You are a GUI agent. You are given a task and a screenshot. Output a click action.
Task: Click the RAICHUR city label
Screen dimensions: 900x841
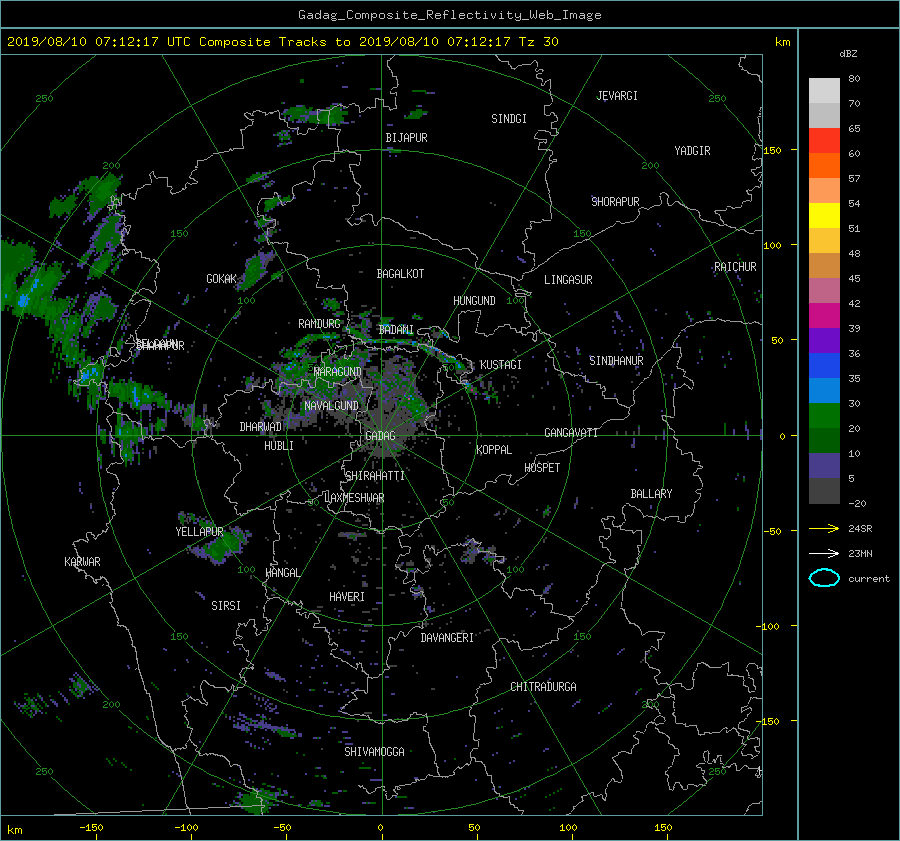point(735,267)
